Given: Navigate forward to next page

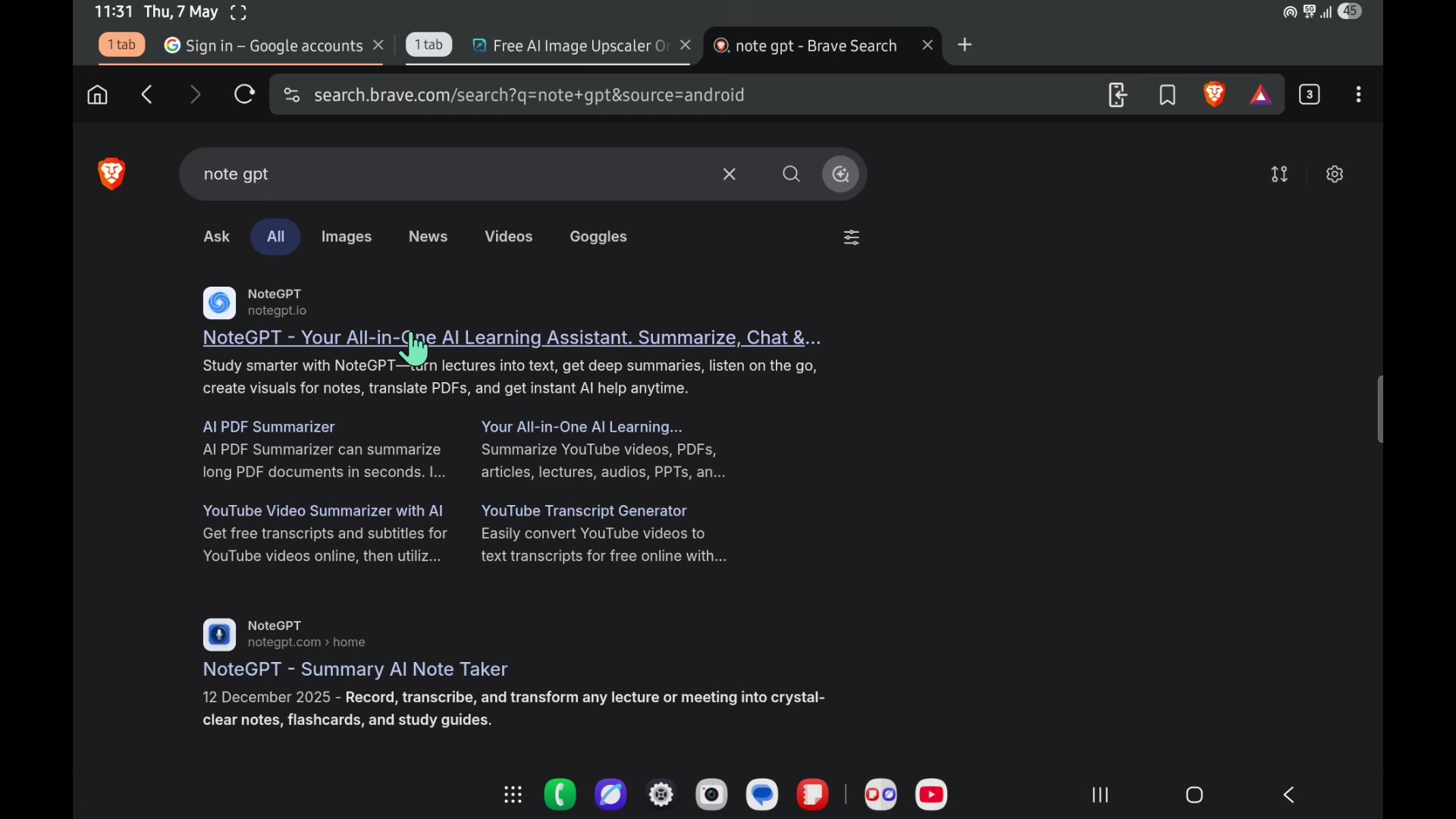Looking at the screenshot, I should pos(196,96).
